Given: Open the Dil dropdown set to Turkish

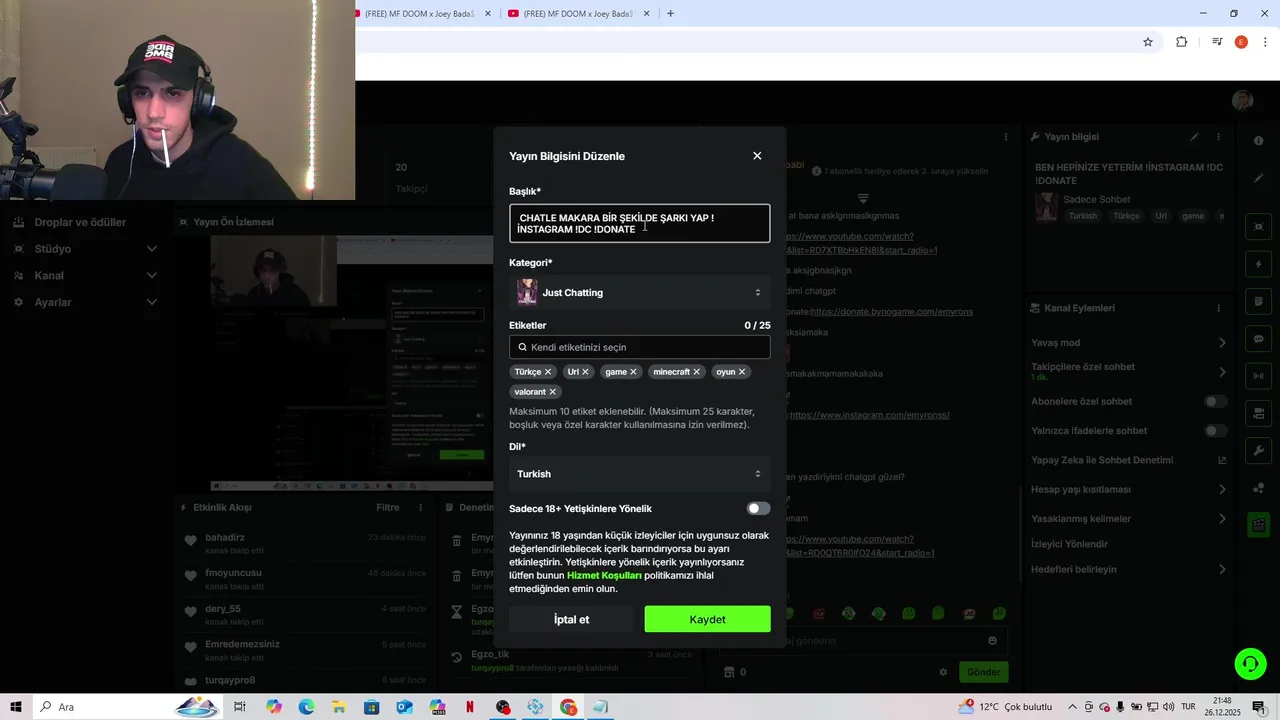Looking at the screenshot, I should (639, 474).
